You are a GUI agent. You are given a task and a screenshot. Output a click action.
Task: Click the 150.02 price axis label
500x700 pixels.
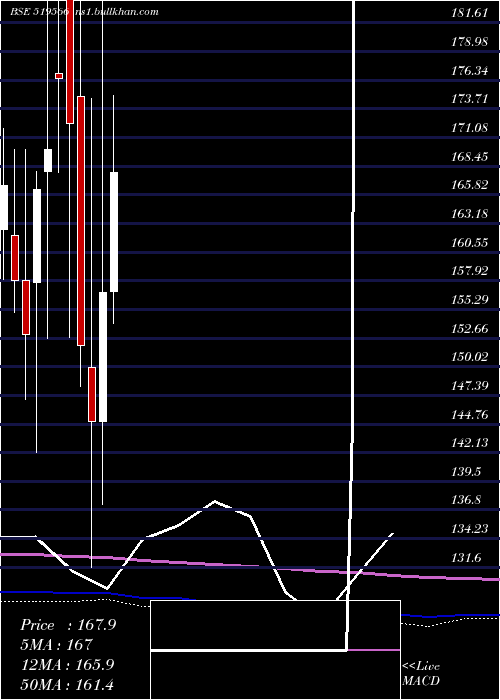click(470, 357)
